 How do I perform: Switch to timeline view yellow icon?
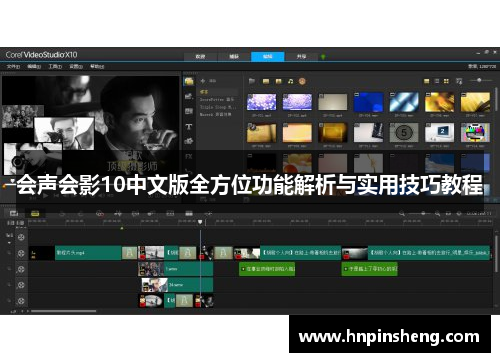pos(35,213)
